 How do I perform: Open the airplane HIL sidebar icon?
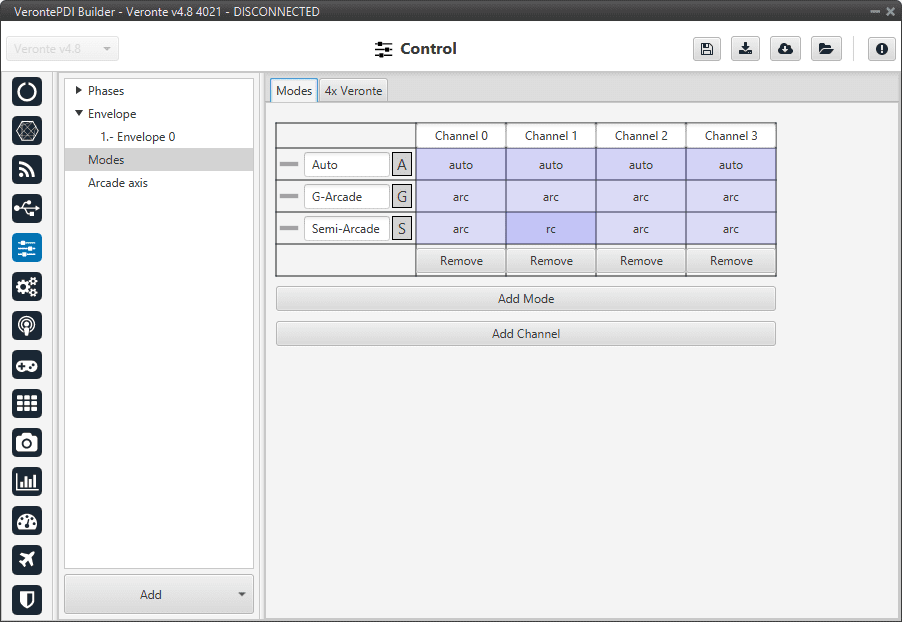click(26, 559)
